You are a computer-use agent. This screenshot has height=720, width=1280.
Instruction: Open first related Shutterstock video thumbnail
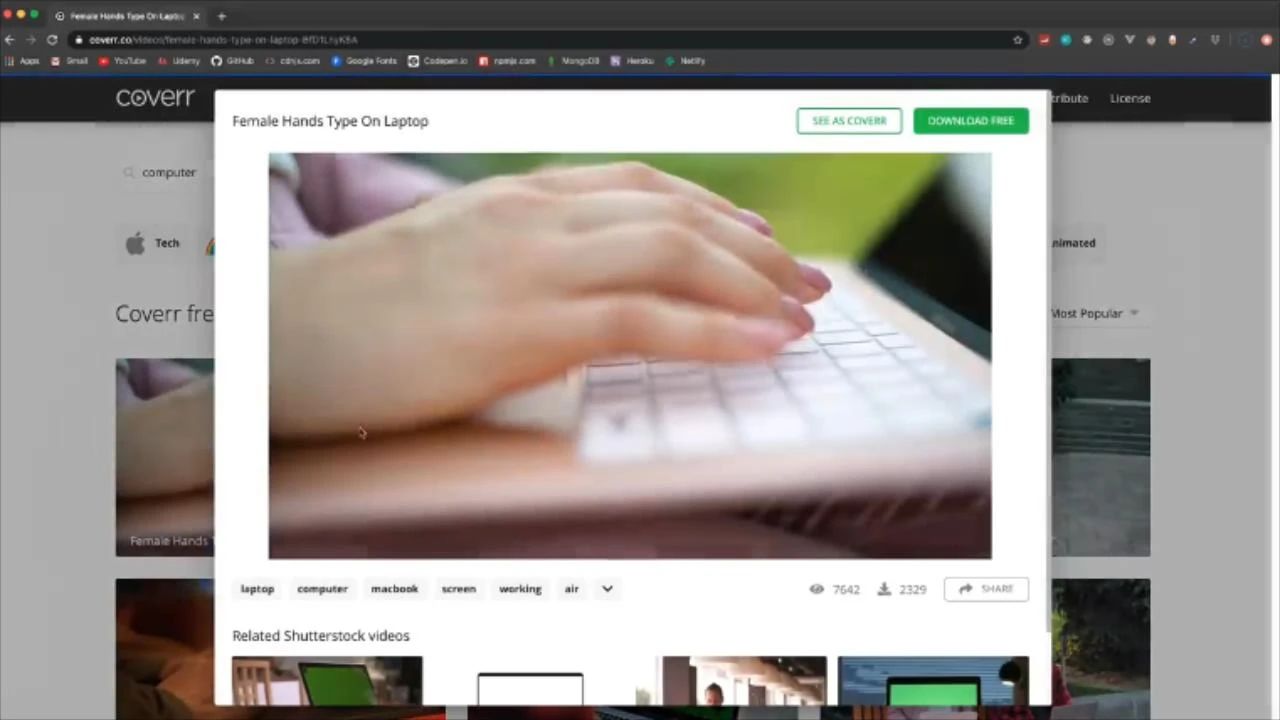point(327,681)
